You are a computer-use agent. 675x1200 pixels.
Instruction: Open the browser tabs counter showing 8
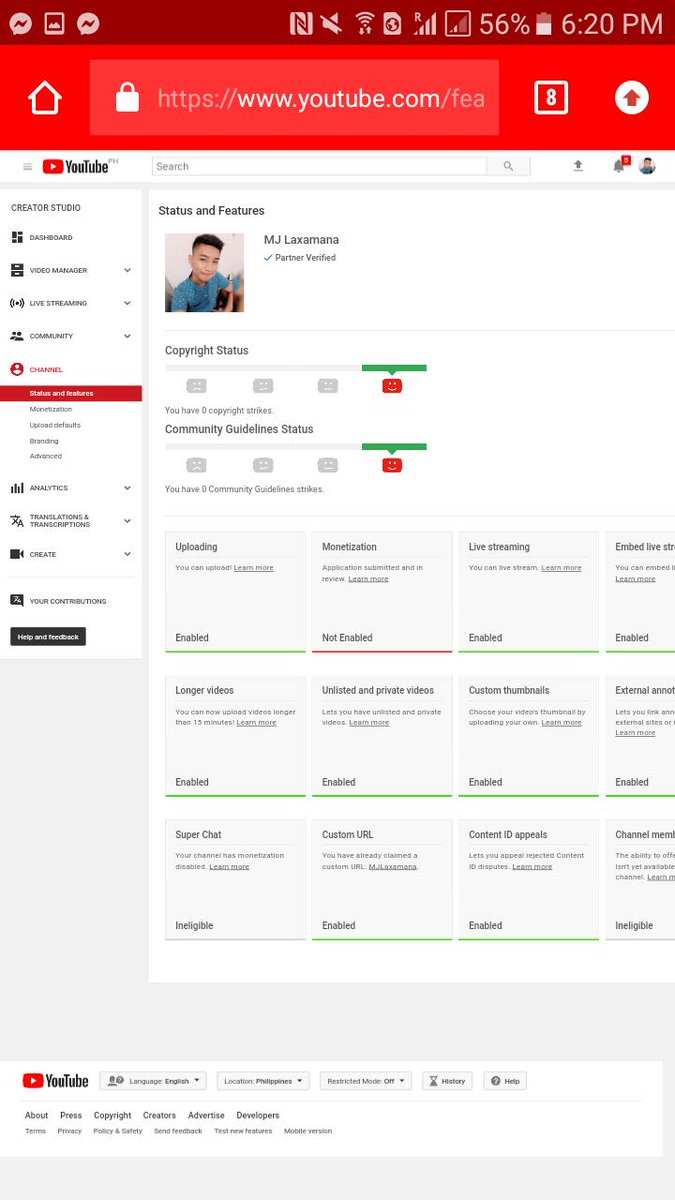coord(551,98)
